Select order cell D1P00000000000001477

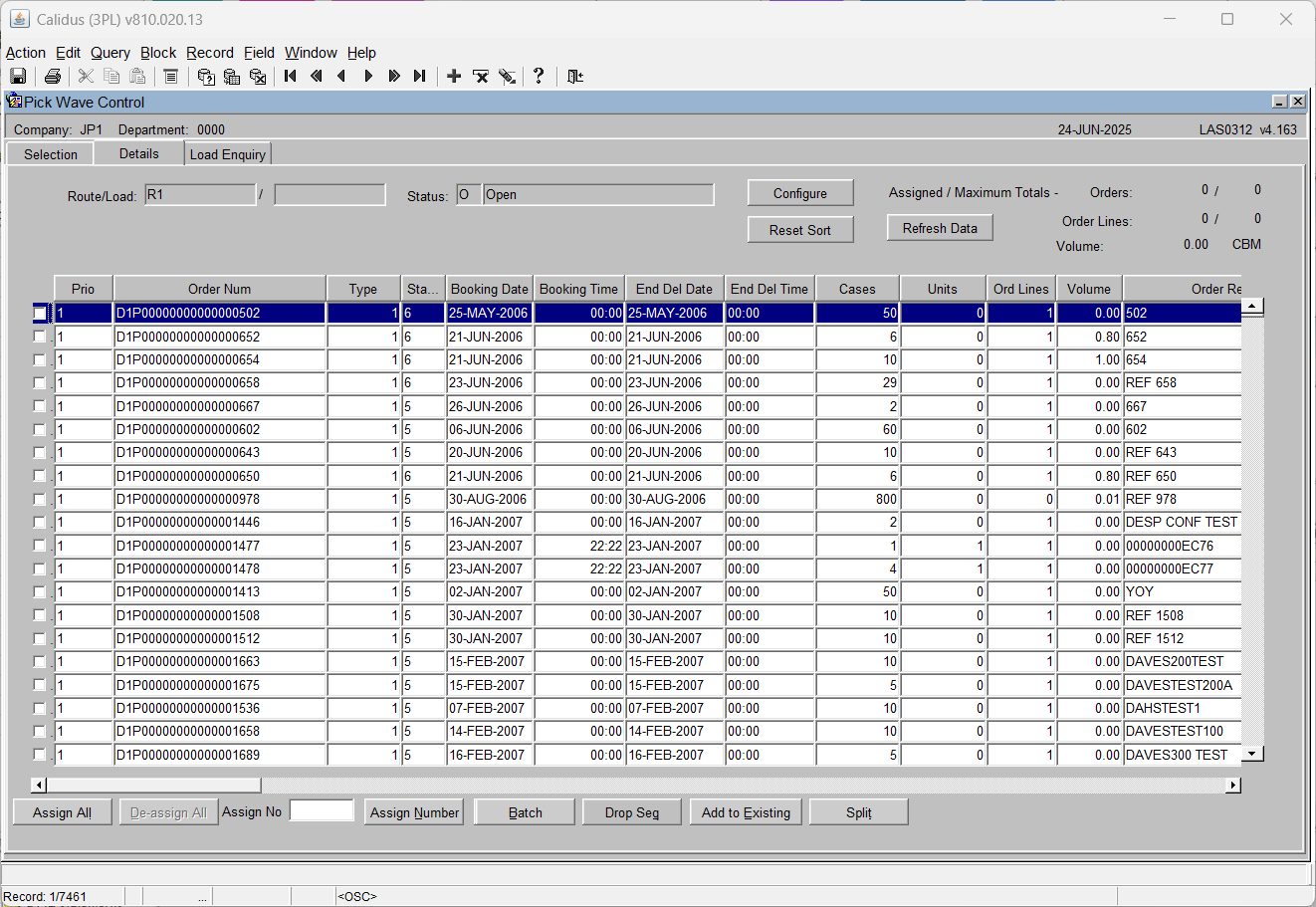[x=220, y=546]
